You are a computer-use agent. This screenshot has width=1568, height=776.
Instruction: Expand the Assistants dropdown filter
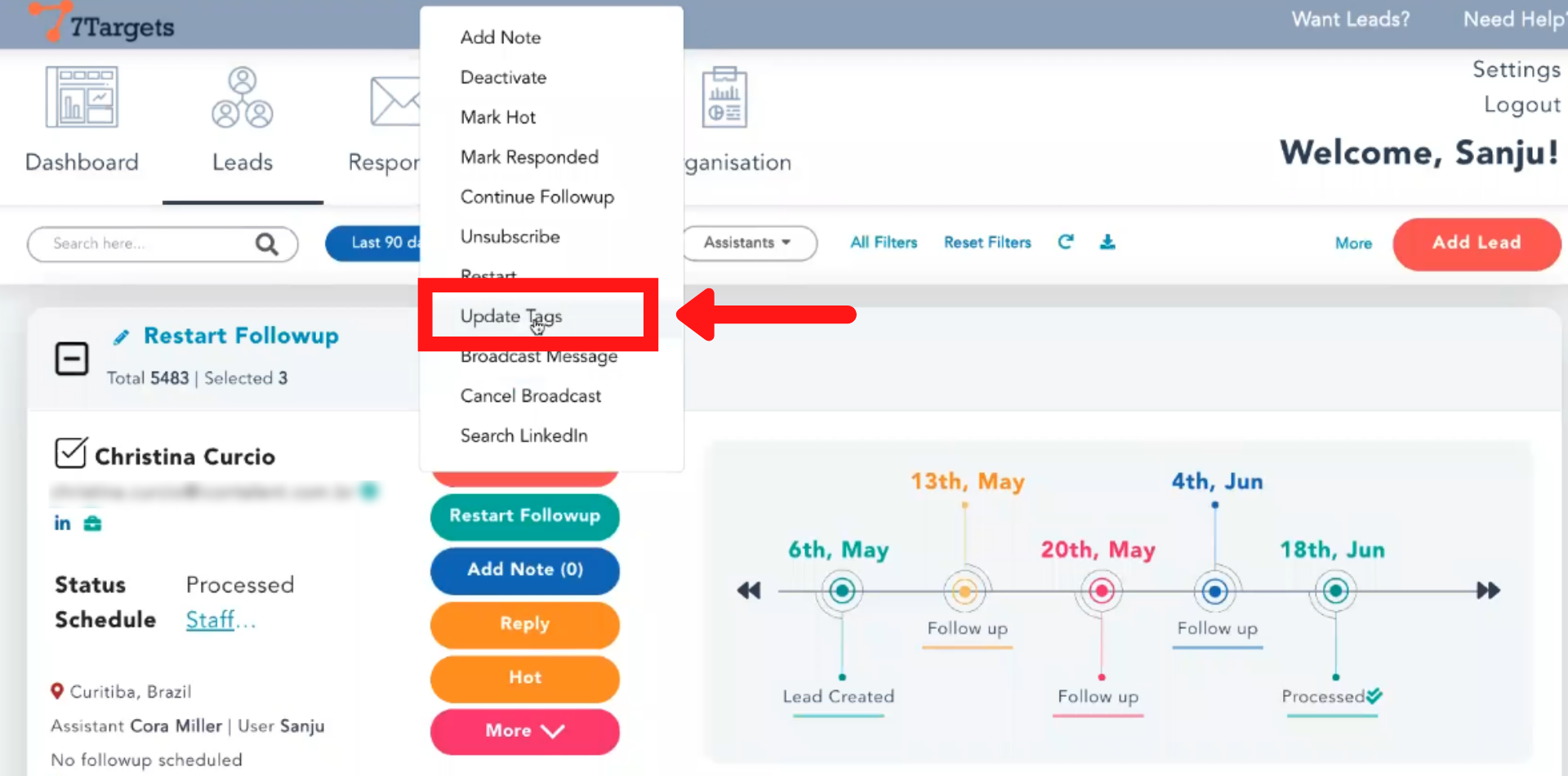(x=748, y=243)
